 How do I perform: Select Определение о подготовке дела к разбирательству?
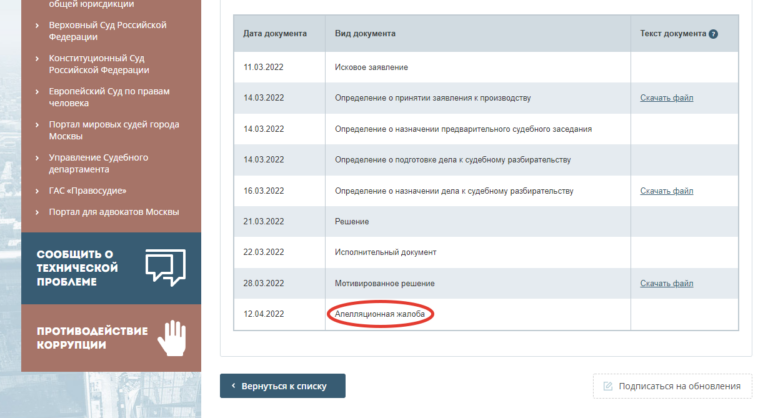pos(453,160)
